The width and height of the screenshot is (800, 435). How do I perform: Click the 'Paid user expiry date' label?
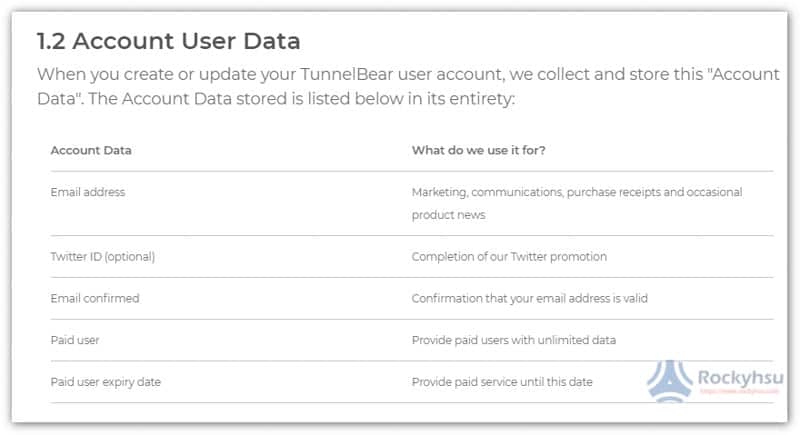106,382
